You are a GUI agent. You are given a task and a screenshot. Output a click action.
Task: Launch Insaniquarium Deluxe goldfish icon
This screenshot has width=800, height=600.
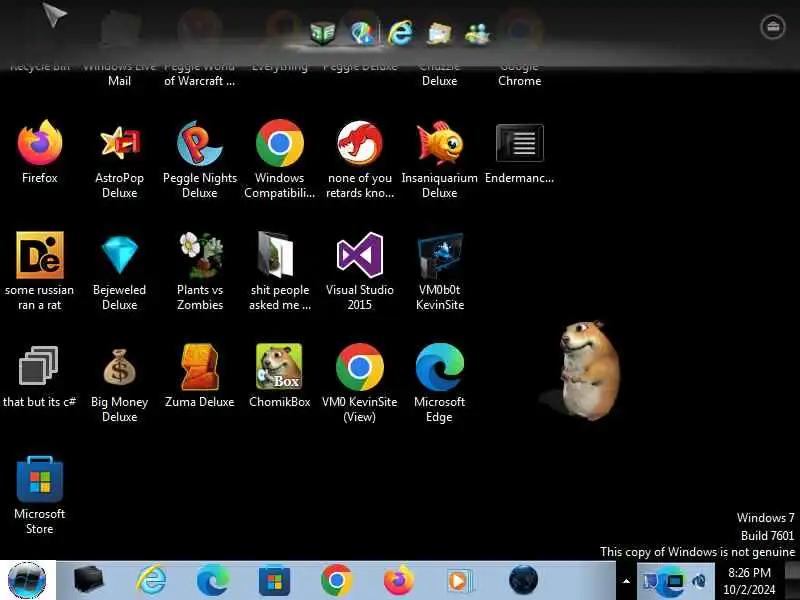click(x=439, y=159)
